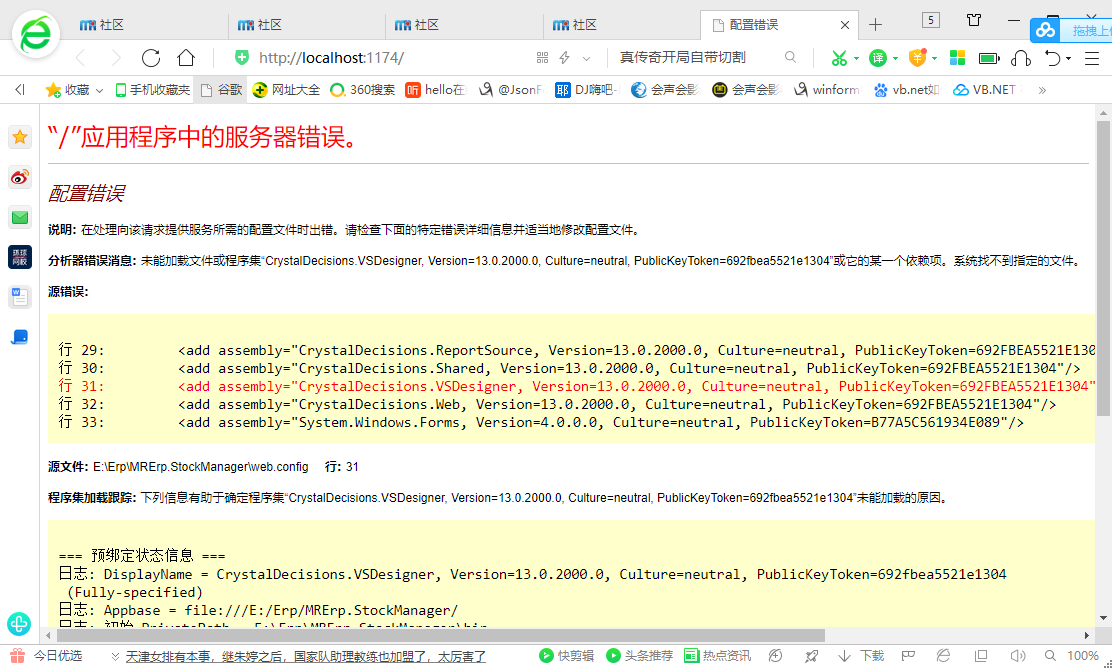Click the 100% page zoom control

(x=1082, y=656)
